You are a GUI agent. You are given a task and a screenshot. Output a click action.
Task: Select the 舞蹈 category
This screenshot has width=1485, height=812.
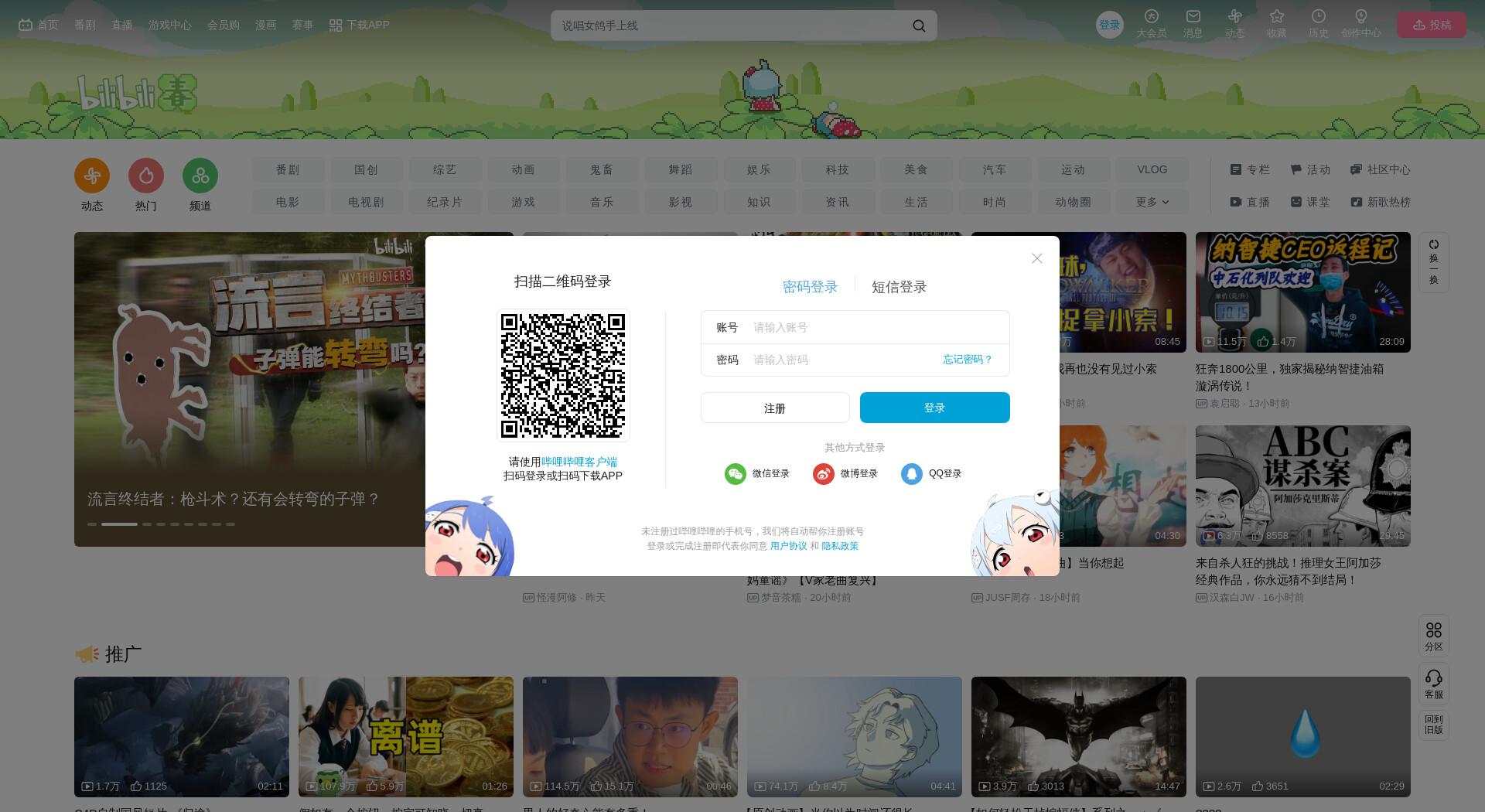681,169
